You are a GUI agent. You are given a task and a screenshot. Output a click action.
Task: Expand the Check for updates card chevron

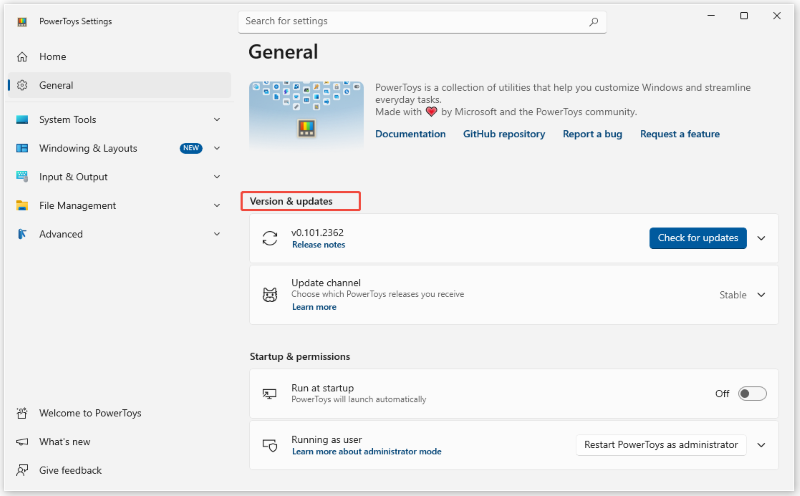761,238
